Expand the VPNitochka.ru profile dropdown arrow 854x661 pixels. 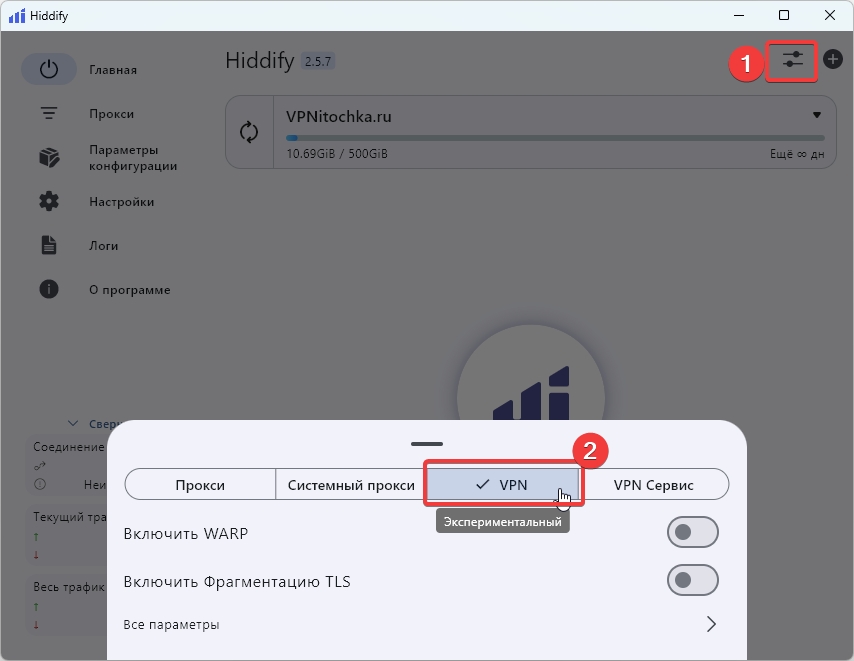[817, 115]
